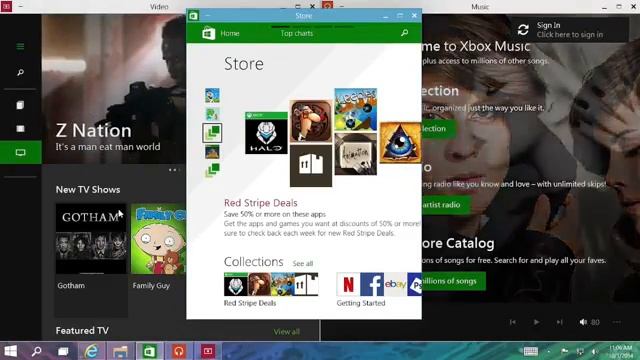
Task: Open the Leeches game tile in Store
Action: click(356, 109)
